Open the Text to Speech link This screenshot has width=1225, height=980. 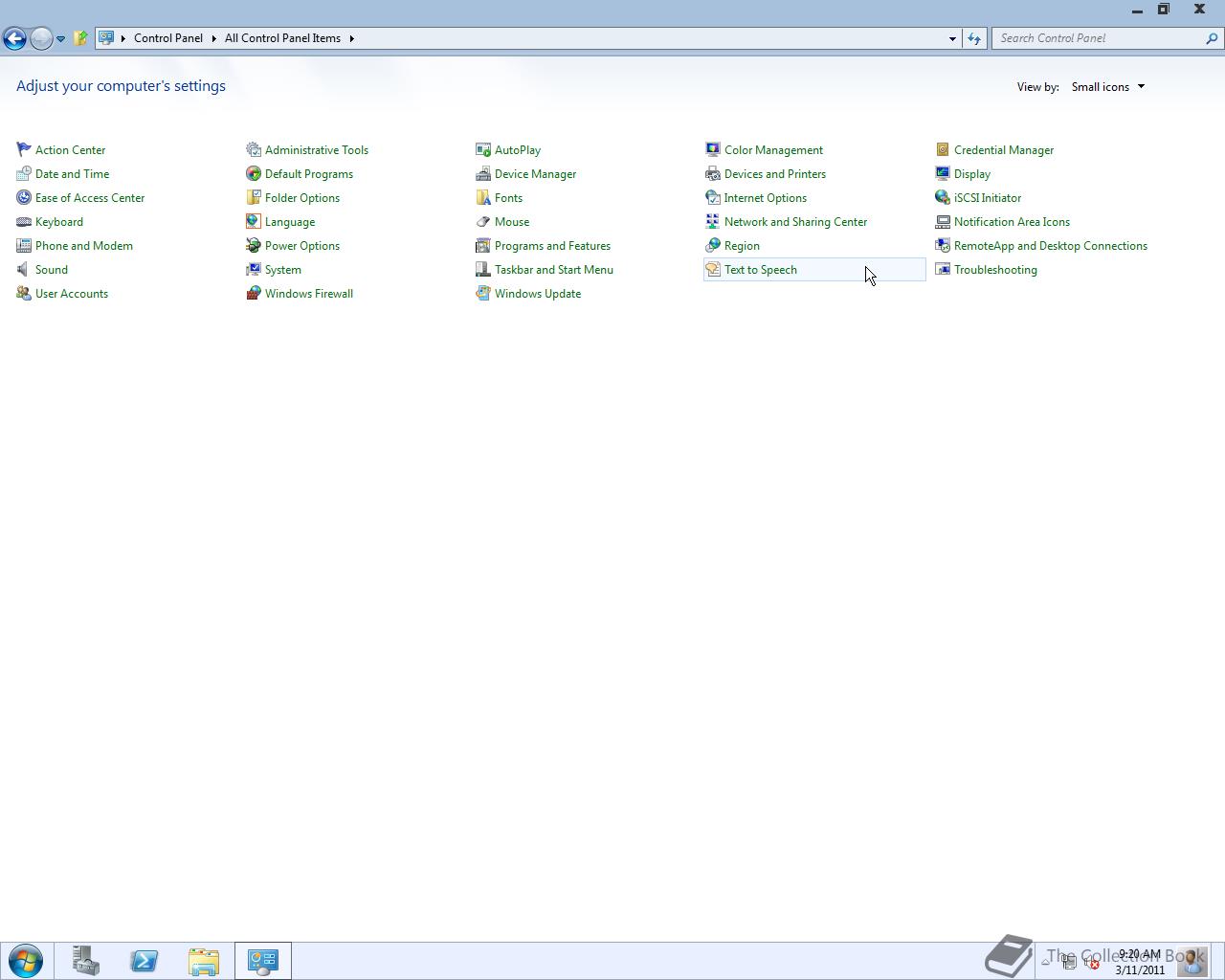coord(761,270)
